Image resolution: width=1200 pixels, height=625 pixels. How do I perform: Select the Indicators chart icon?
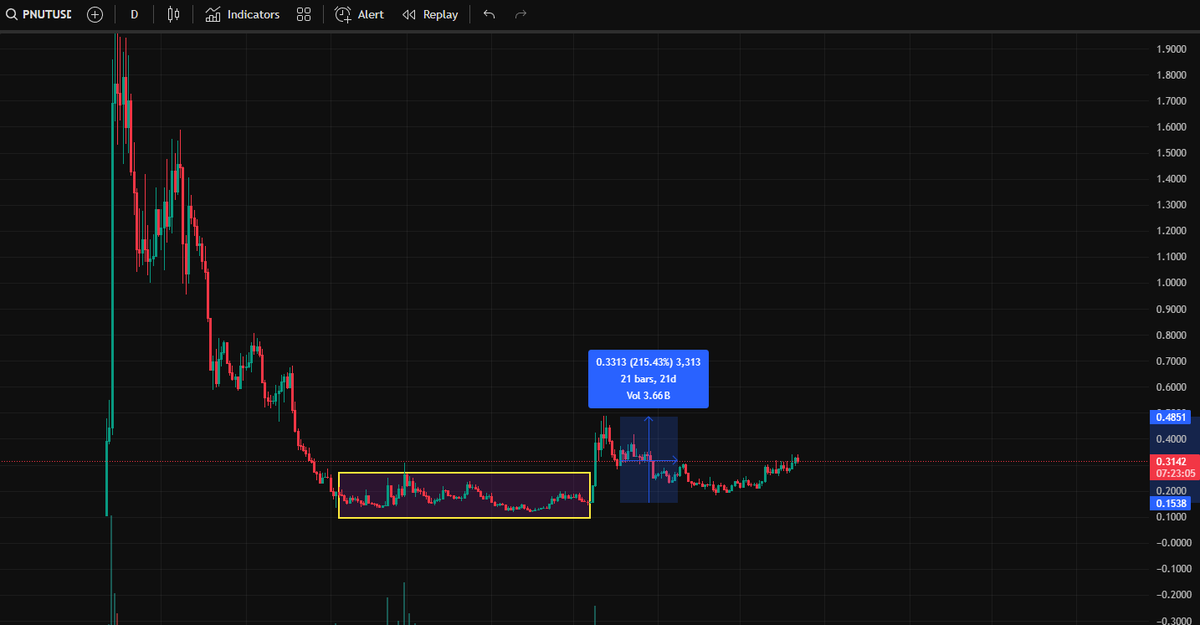click(x=211, y=14)
